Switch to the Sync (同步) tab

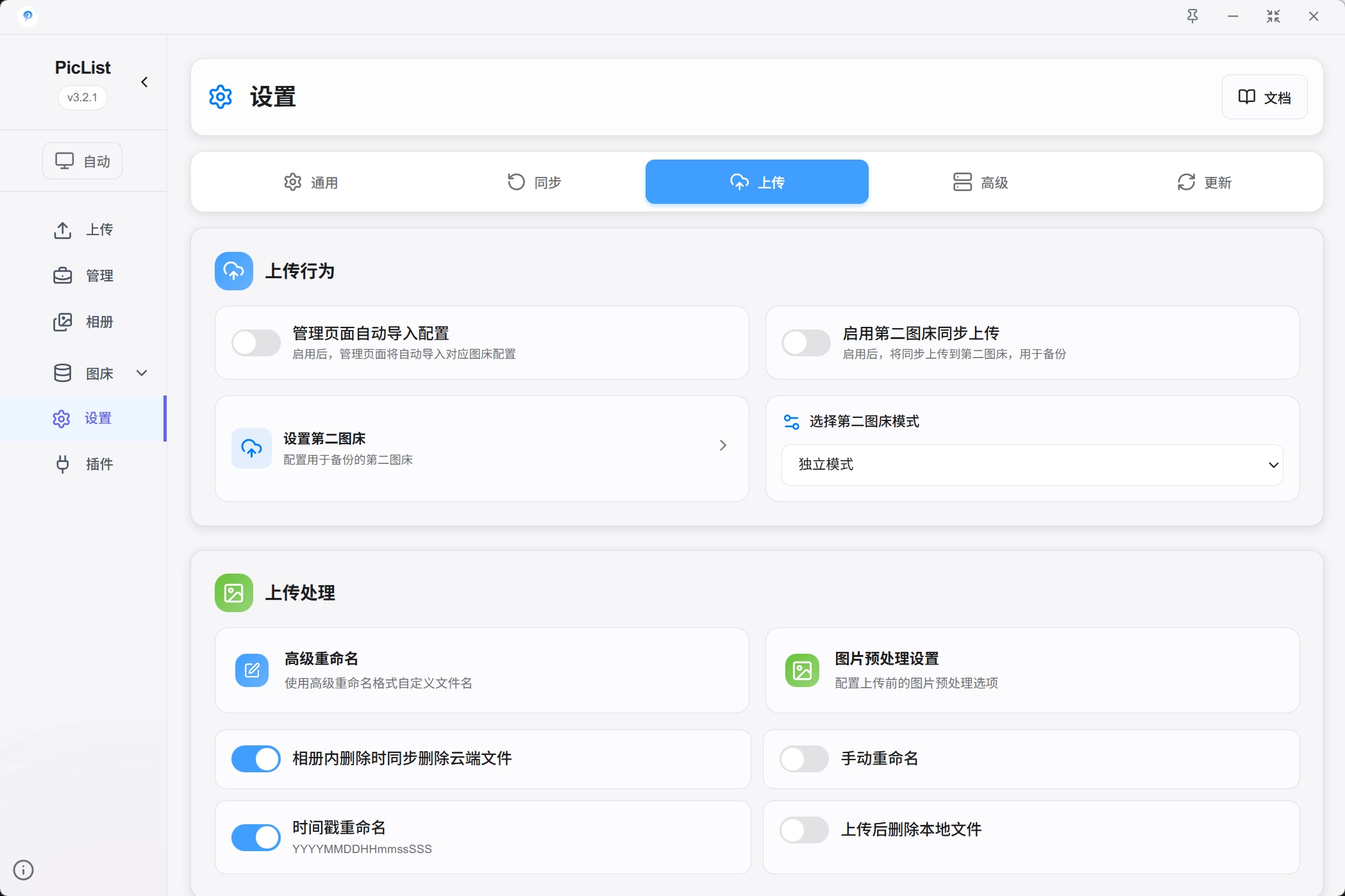coord(533,182)
